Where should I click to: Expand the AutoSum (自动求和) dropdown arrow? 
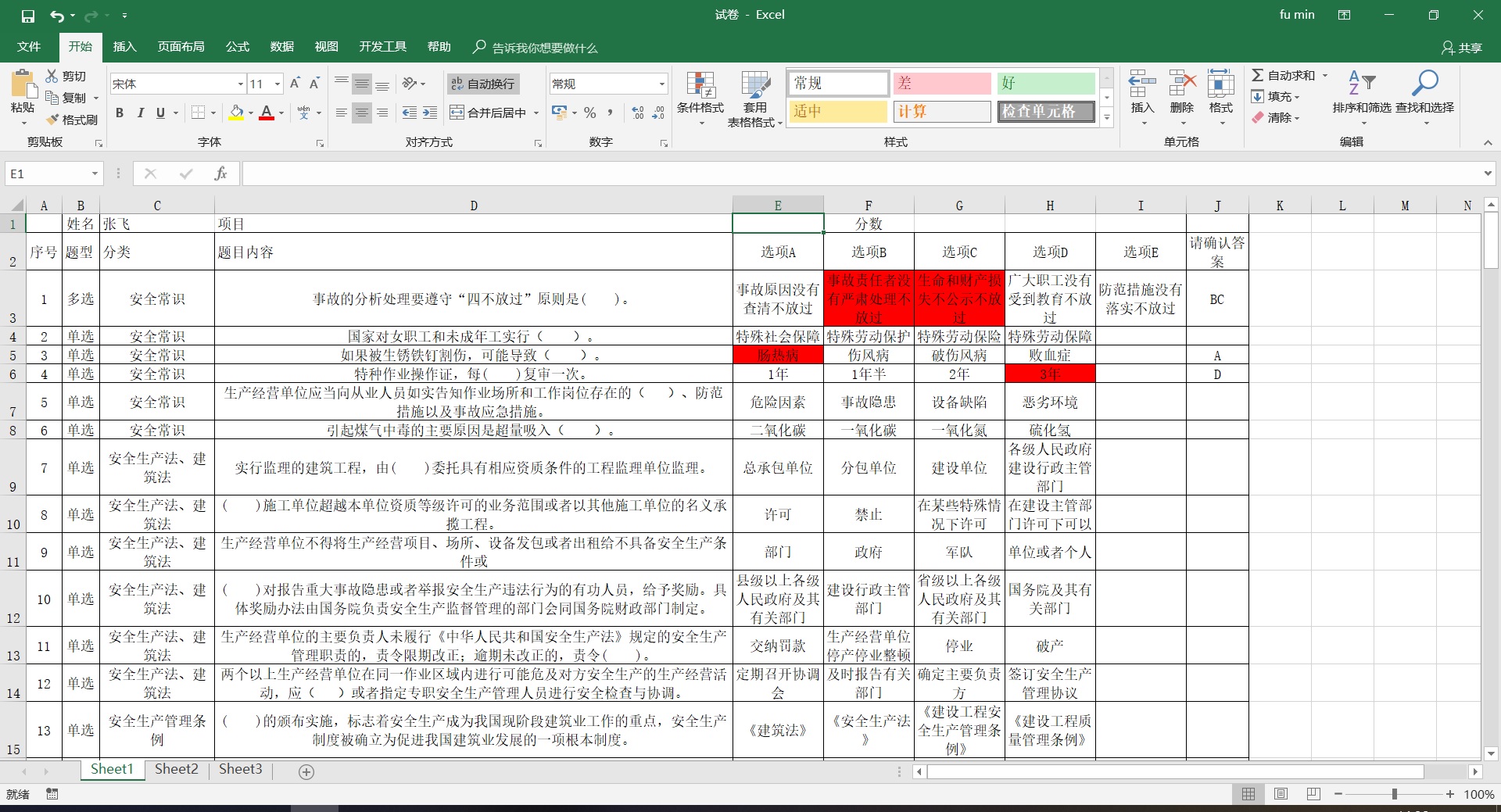point(1324,76)
